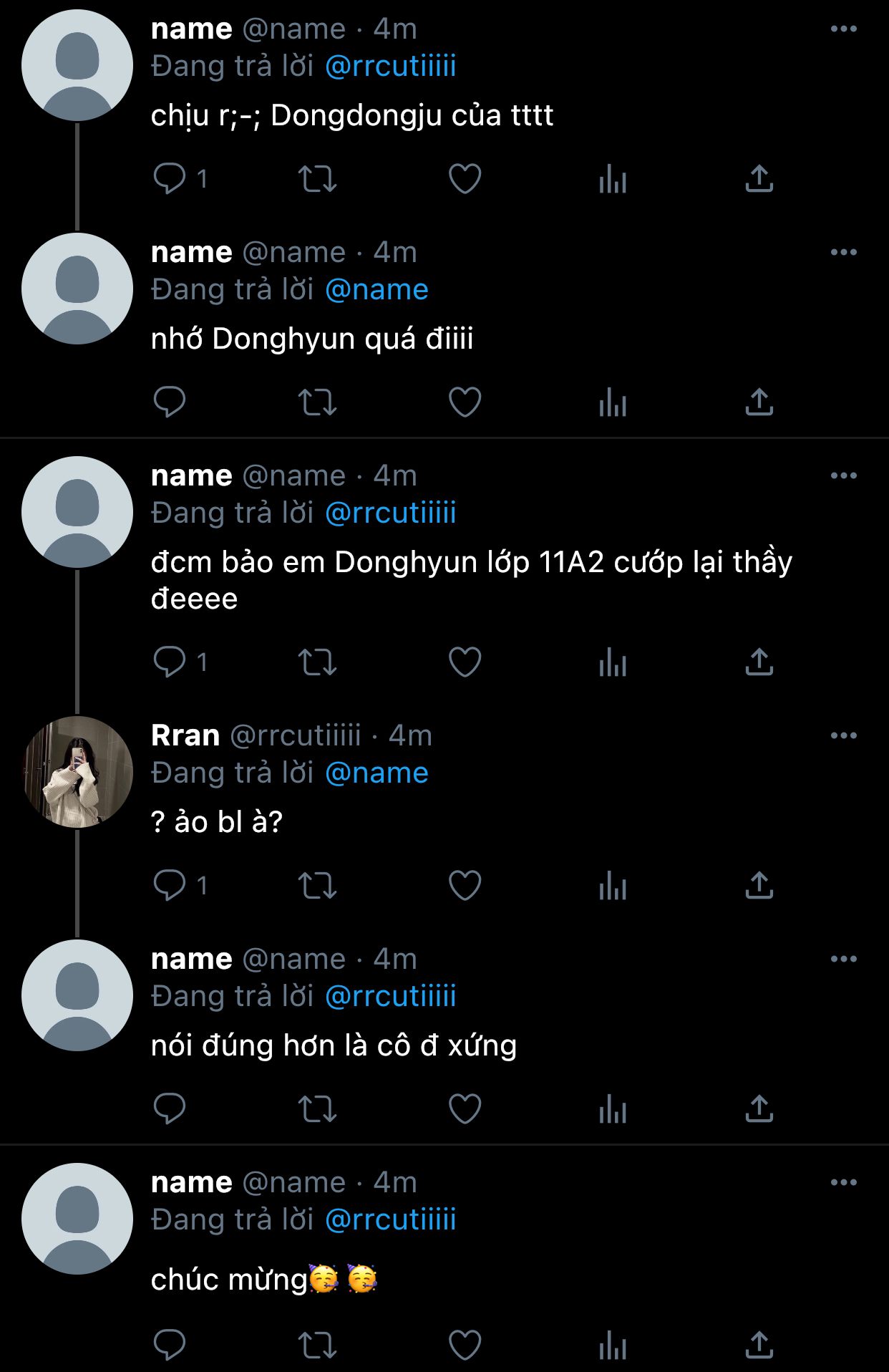Reply to the "chịu r;-; Dongdongju" tweet
The image size is (889, 1372).
tap(170, 179)
